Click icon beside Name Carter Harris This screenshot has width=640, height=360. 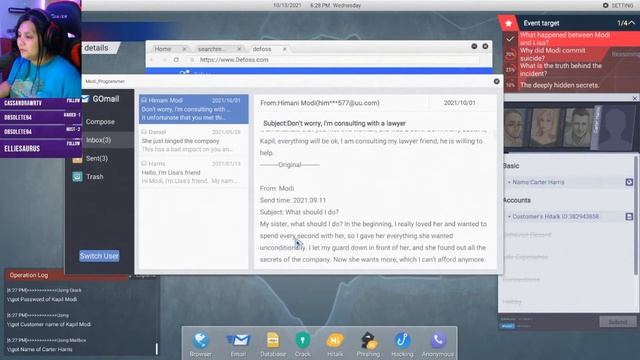pos(629,182)
